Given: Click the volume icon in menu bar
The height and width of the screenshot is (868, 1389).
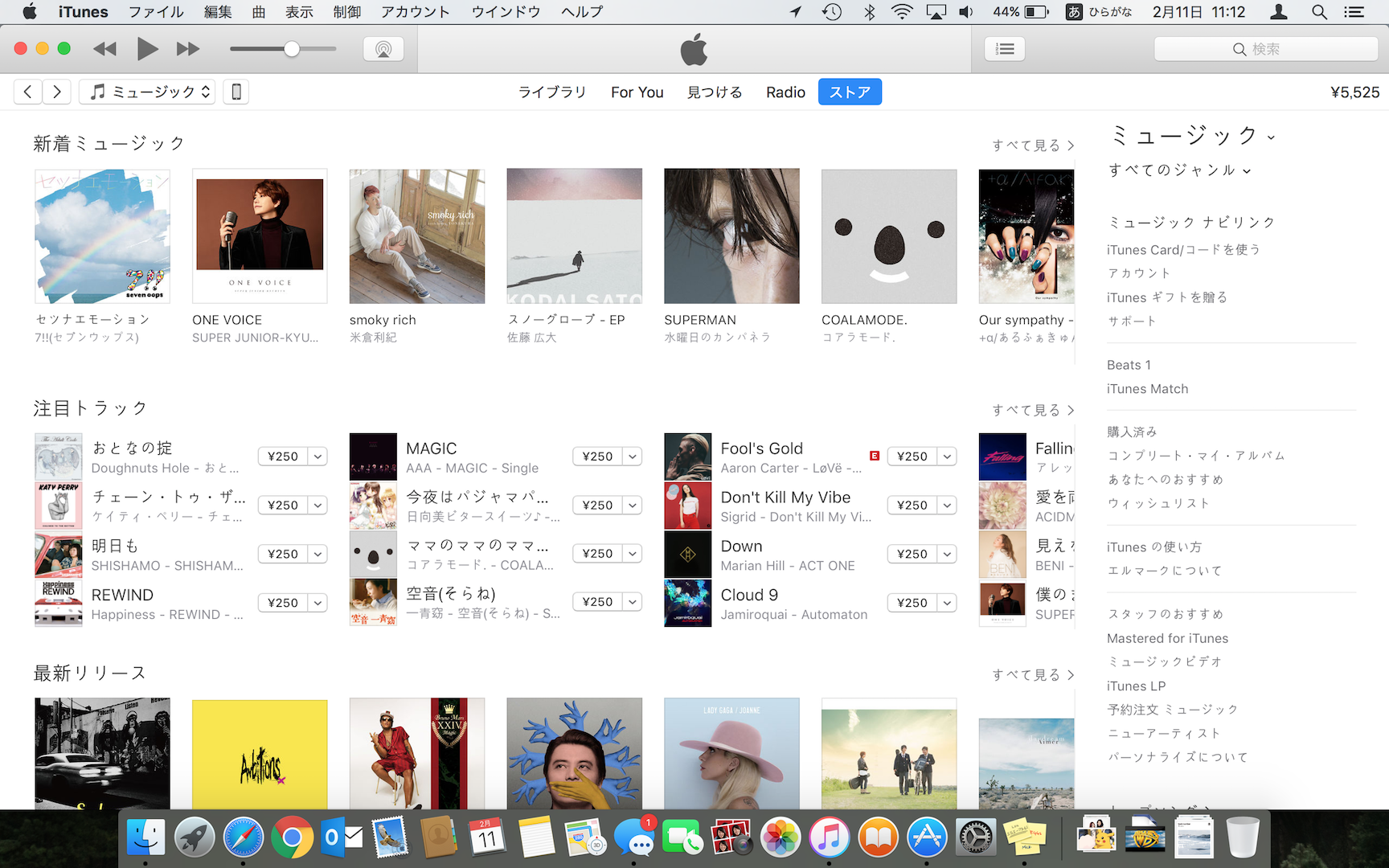Looking at the screenshot, I should 966,12.
